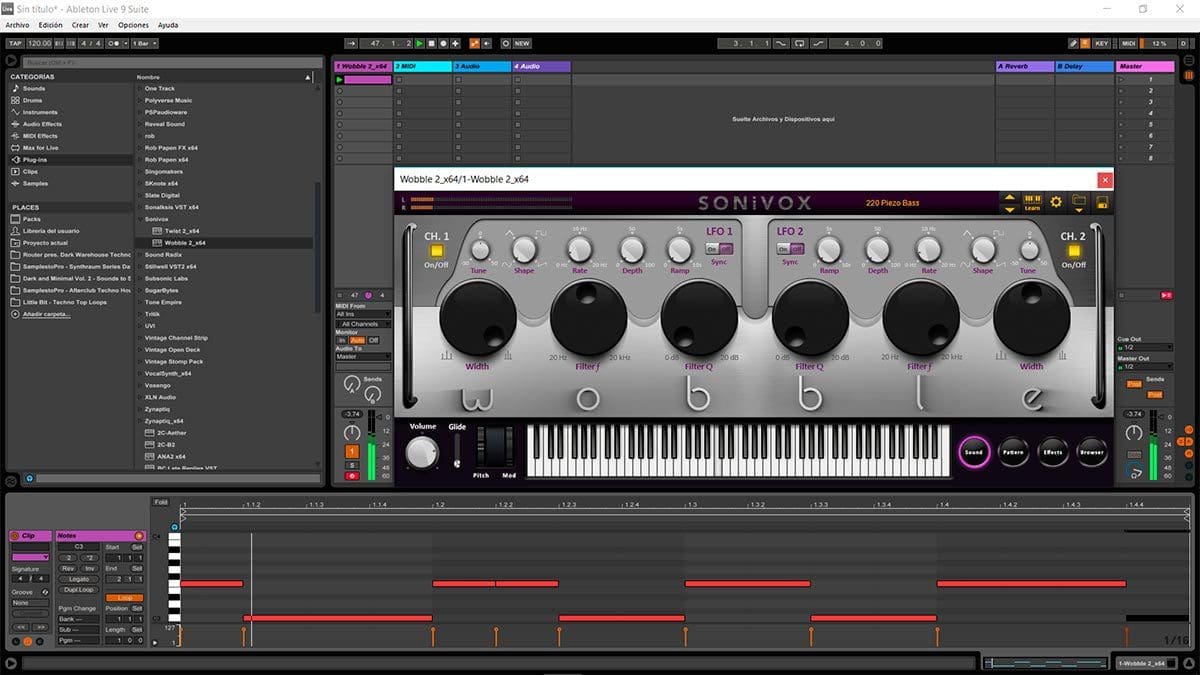Open the Master Out dropdown
Screen dimensions: 1200x675
pos(1145,367)
